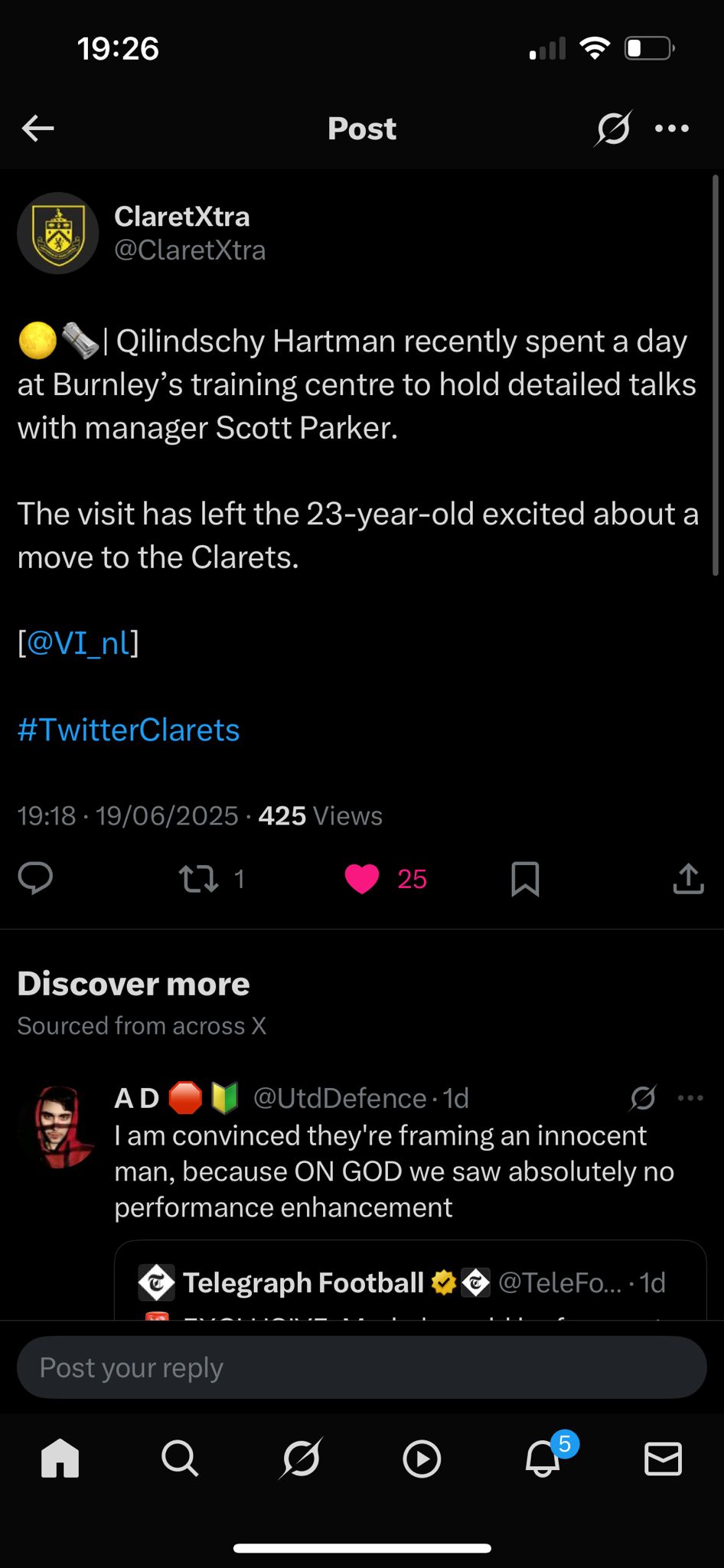Open the Grok tab in navigation bar
The height and width of the screenshot is (1568, 724).
(x=301, y=1459)
